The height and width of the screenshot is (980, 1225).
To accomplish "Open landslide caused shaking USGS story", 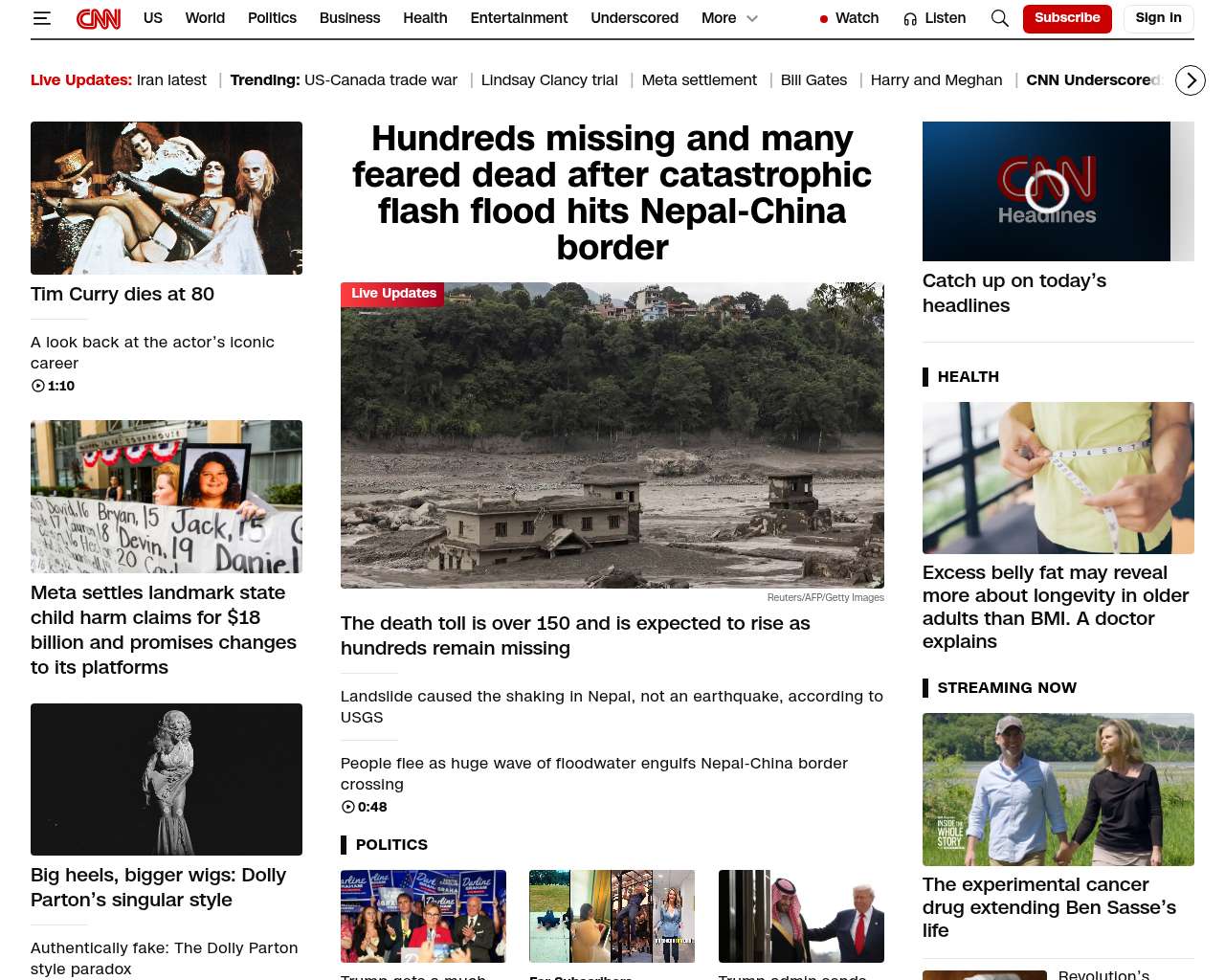I will click(x=612, y=706).
